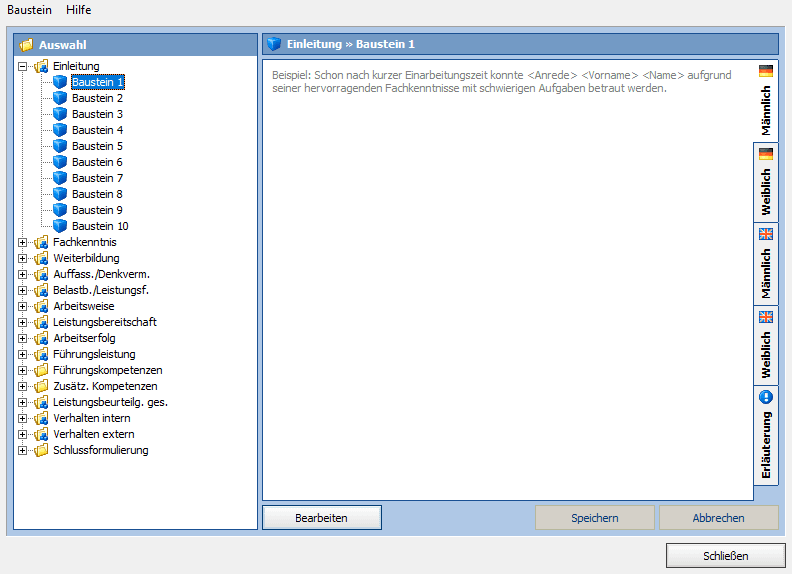
Task: Click the Arbeitserfolg folder icon
Action: pos(41,338)
